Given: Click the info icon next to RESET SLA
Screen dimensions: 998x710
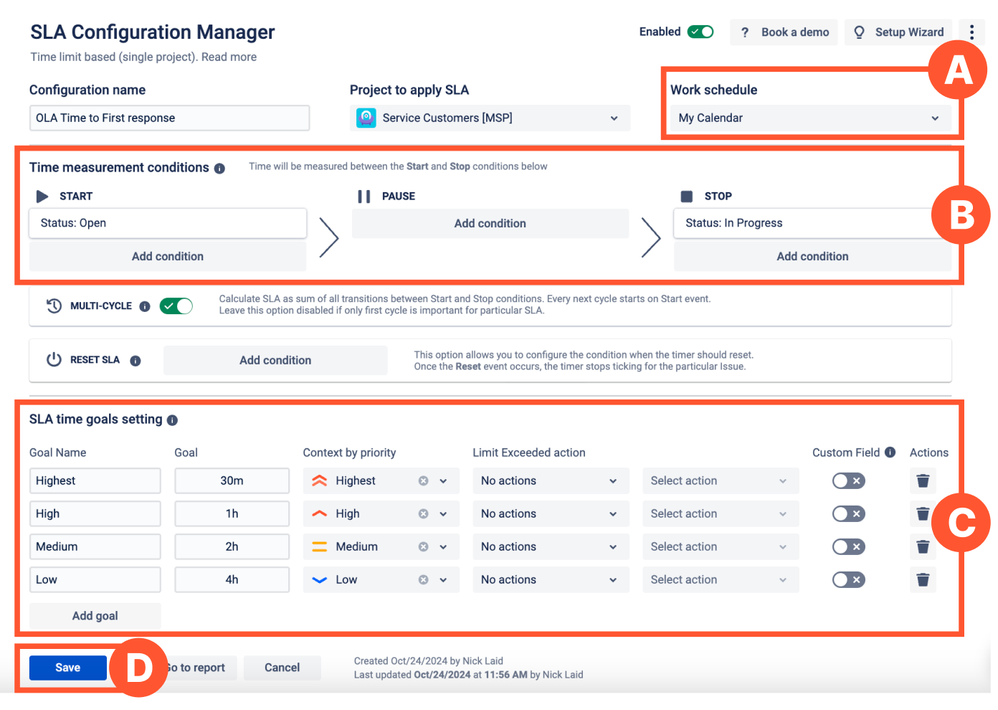Looking at the screenshot, I should click(136, 361).
